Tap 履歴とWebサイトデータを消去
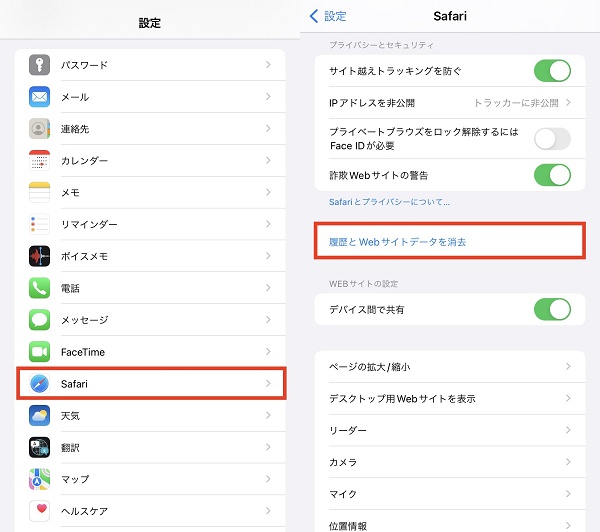This screenshot has height=532, width=600. coord(398,242)
